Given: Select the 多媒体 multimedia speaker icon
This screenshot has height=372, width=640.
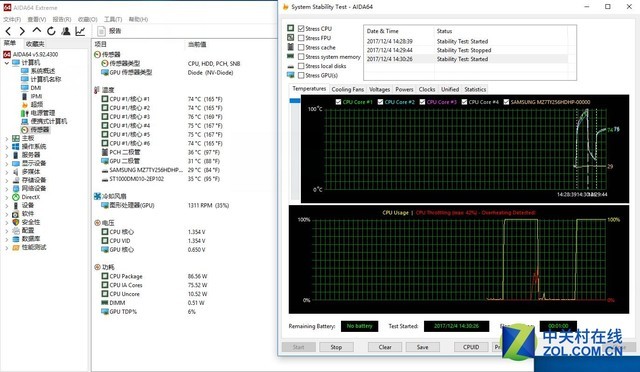Looking at the screenshot, I should tap(16, 172).
